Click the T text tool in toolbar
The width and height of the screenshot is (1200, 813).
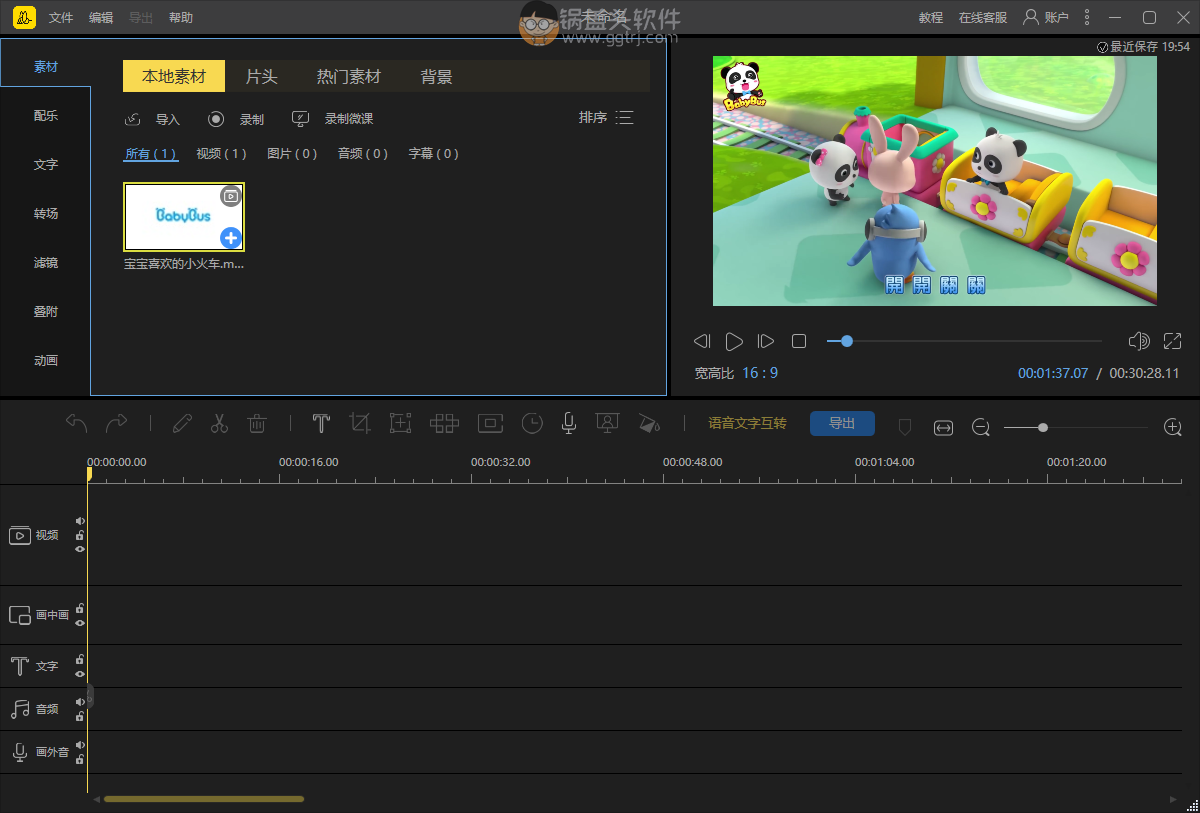[321, 423]
